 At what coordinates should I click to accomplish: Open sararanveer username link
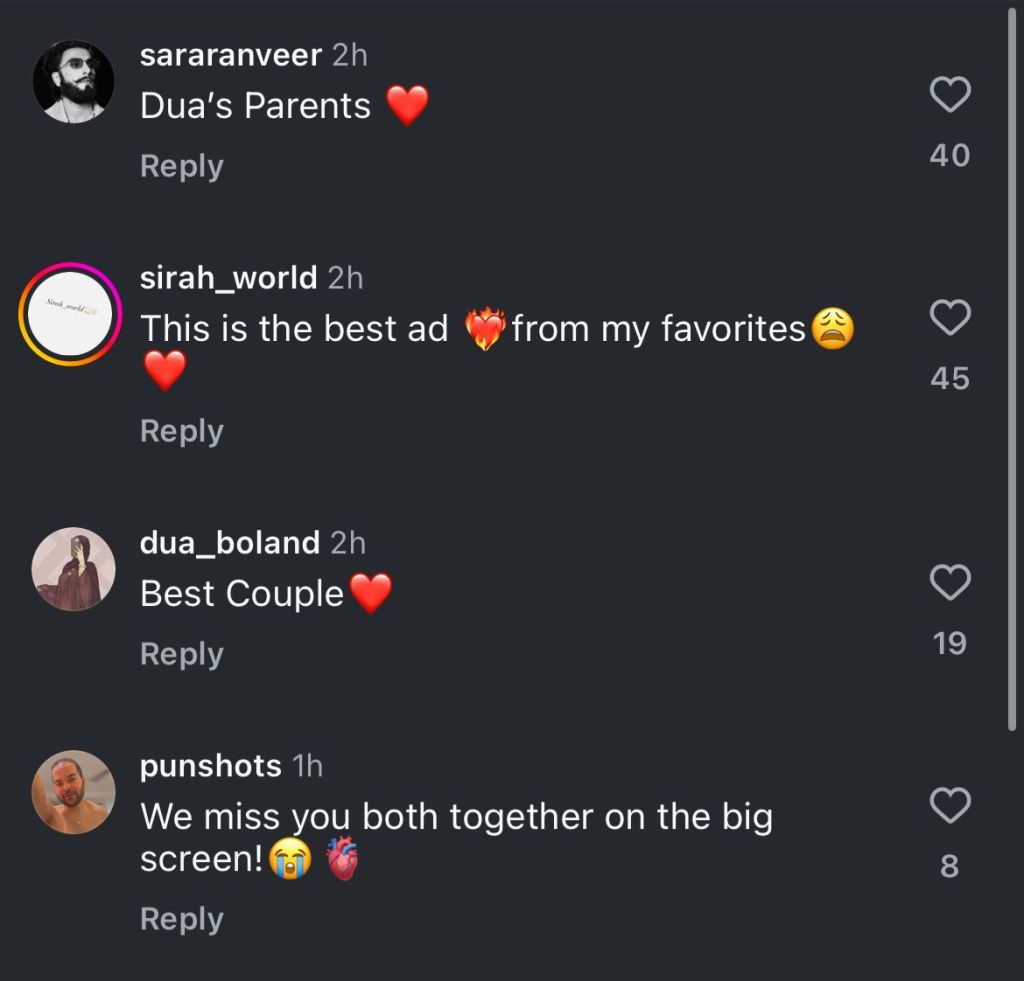(231, 55)
